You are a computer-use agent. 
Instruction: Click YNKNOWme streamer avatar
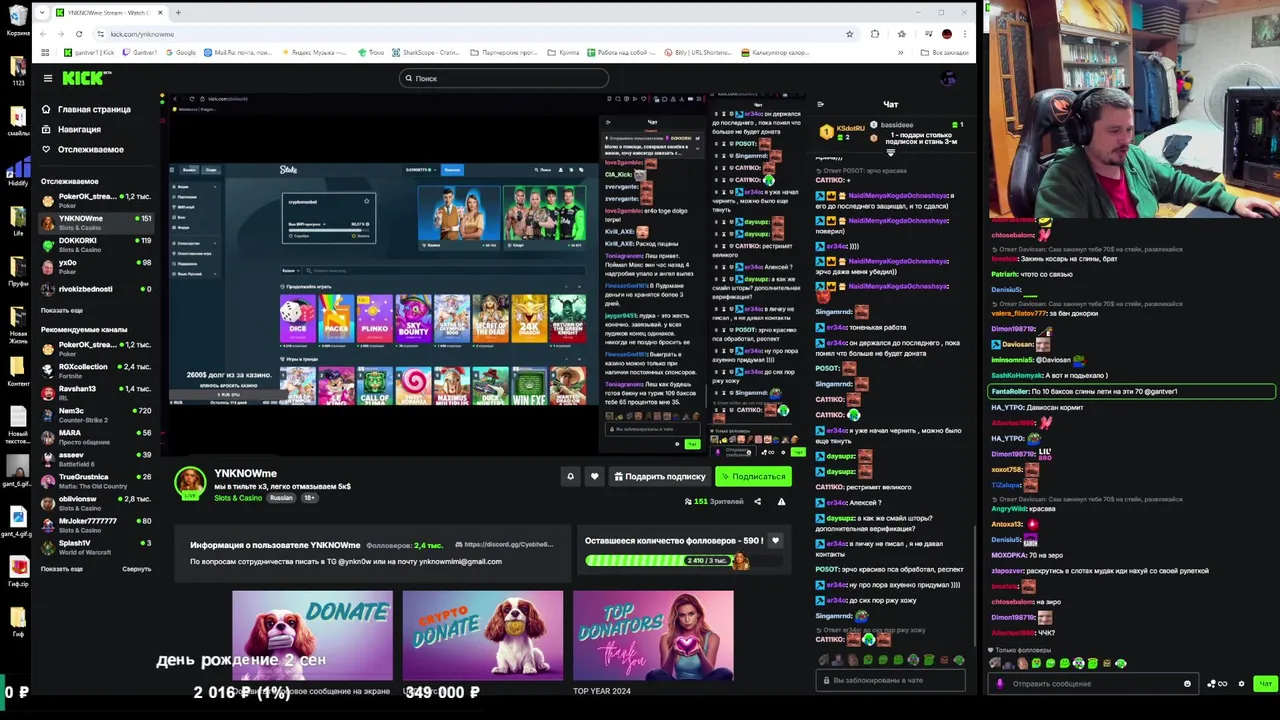click(189, 483)
